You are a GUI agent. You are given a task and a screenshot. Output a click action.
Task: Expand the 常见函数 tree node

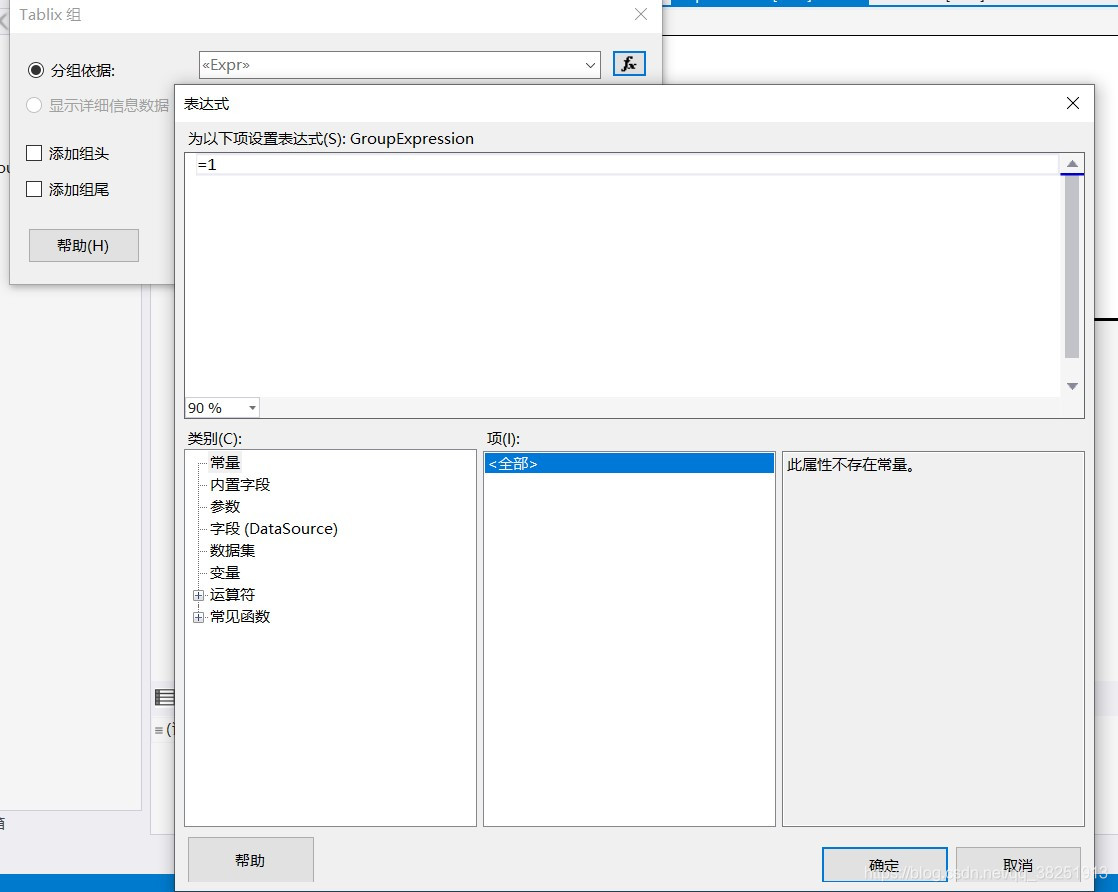[198, 616]
